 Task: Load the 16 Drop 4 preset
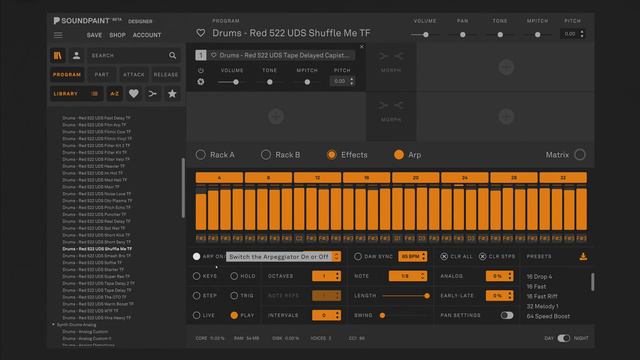[x=539, y=276]
